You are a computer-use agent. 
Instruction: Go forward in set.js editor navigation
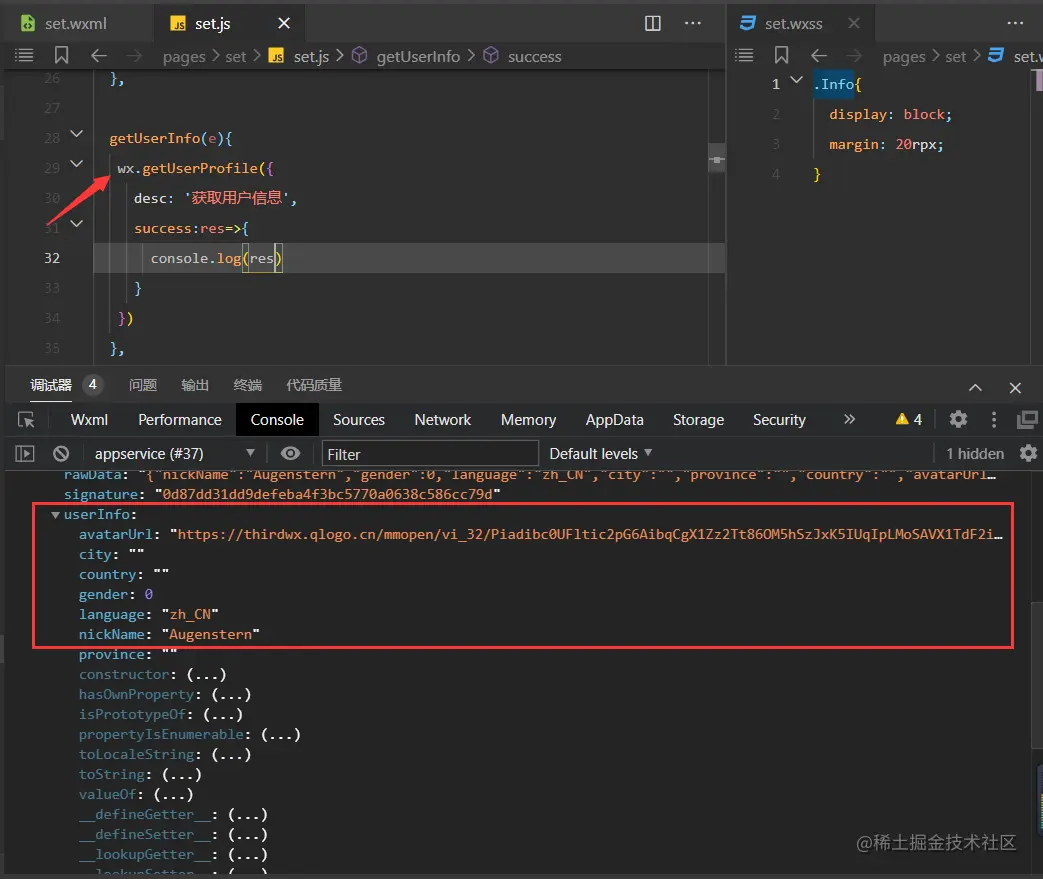(134, 56)
